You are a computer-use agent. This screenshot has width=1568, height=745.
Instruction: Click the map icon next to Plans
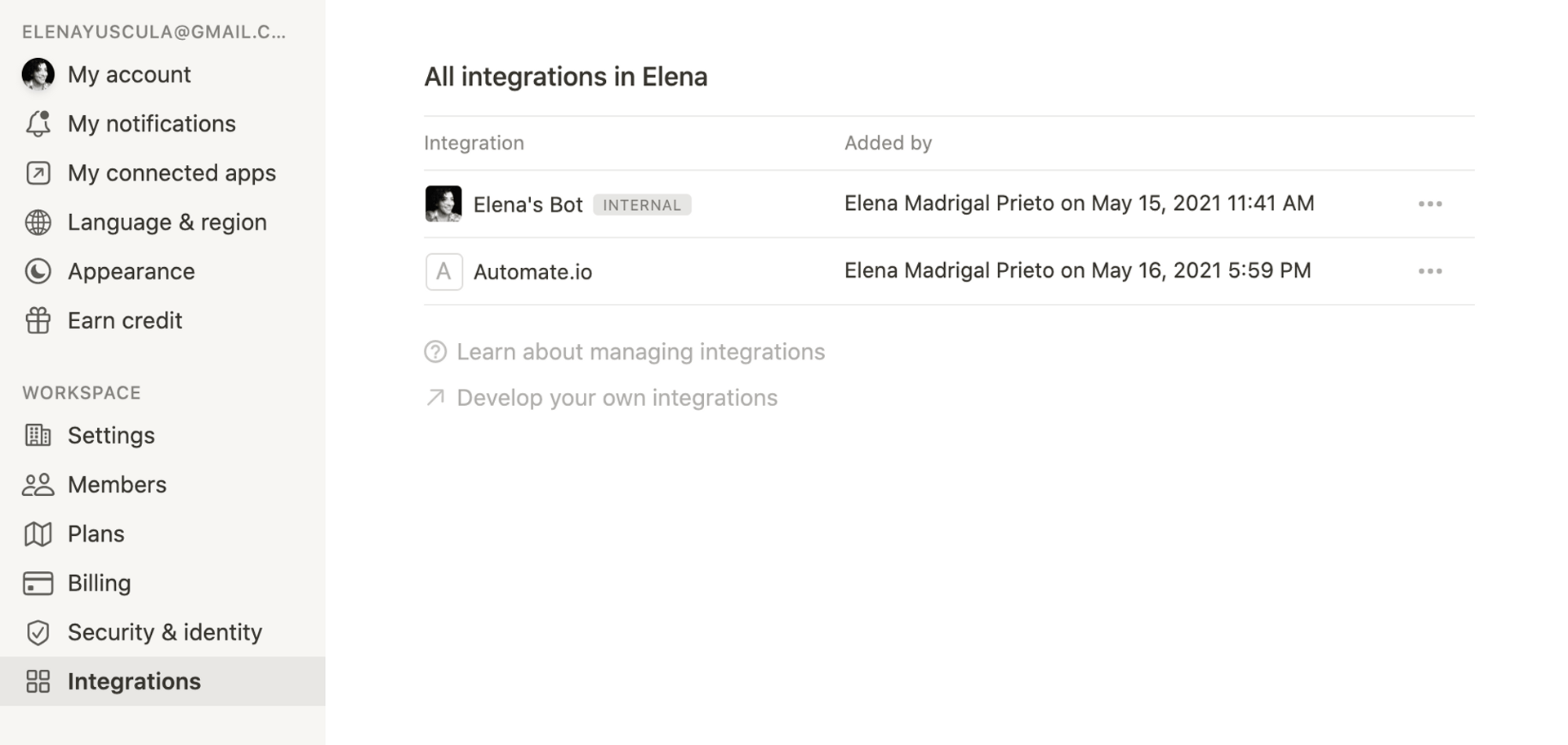[x=38, y=534]
